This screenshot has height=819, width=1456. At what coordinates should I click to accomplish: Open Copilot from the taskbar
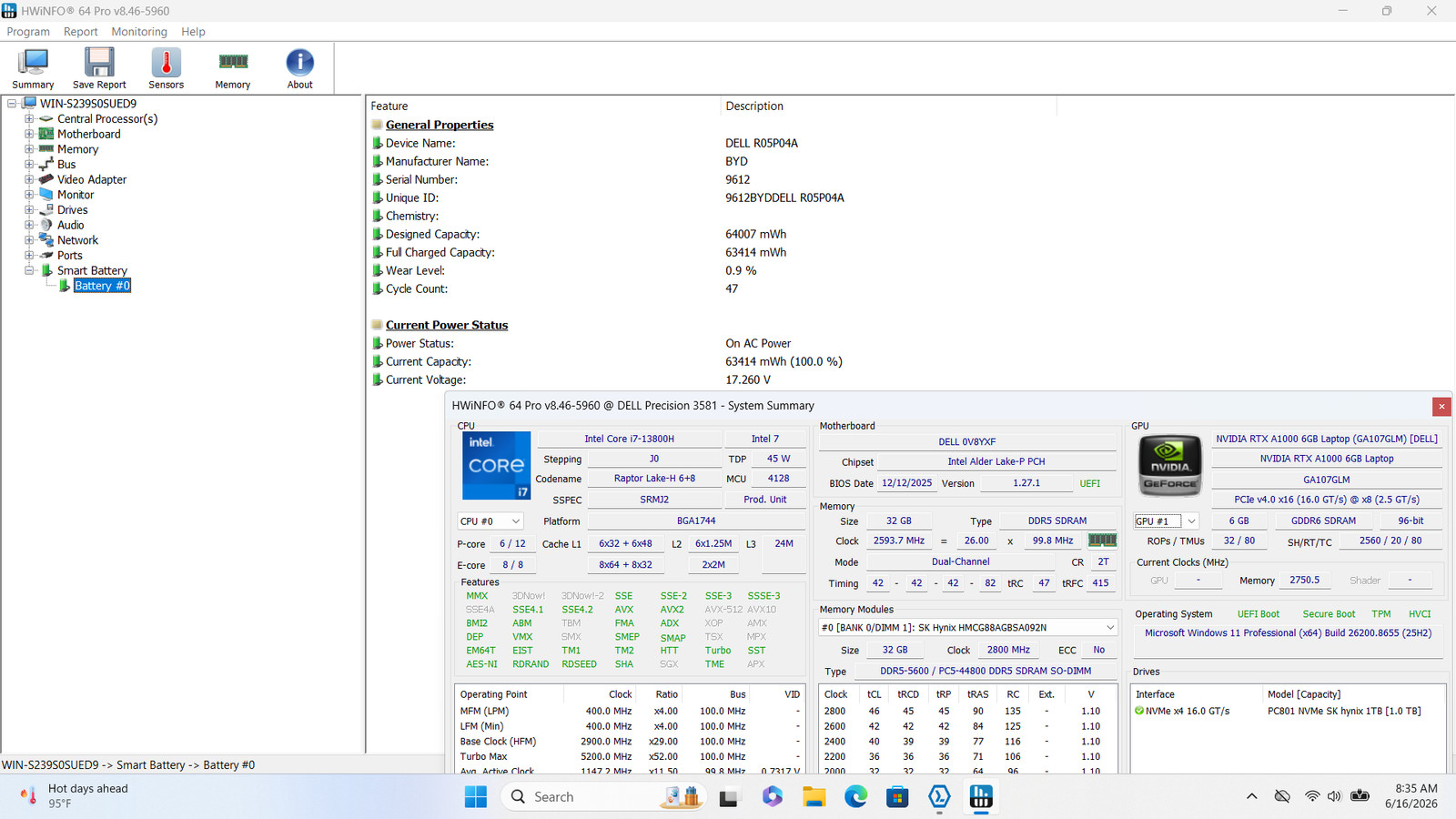click(x=773, y=797)
